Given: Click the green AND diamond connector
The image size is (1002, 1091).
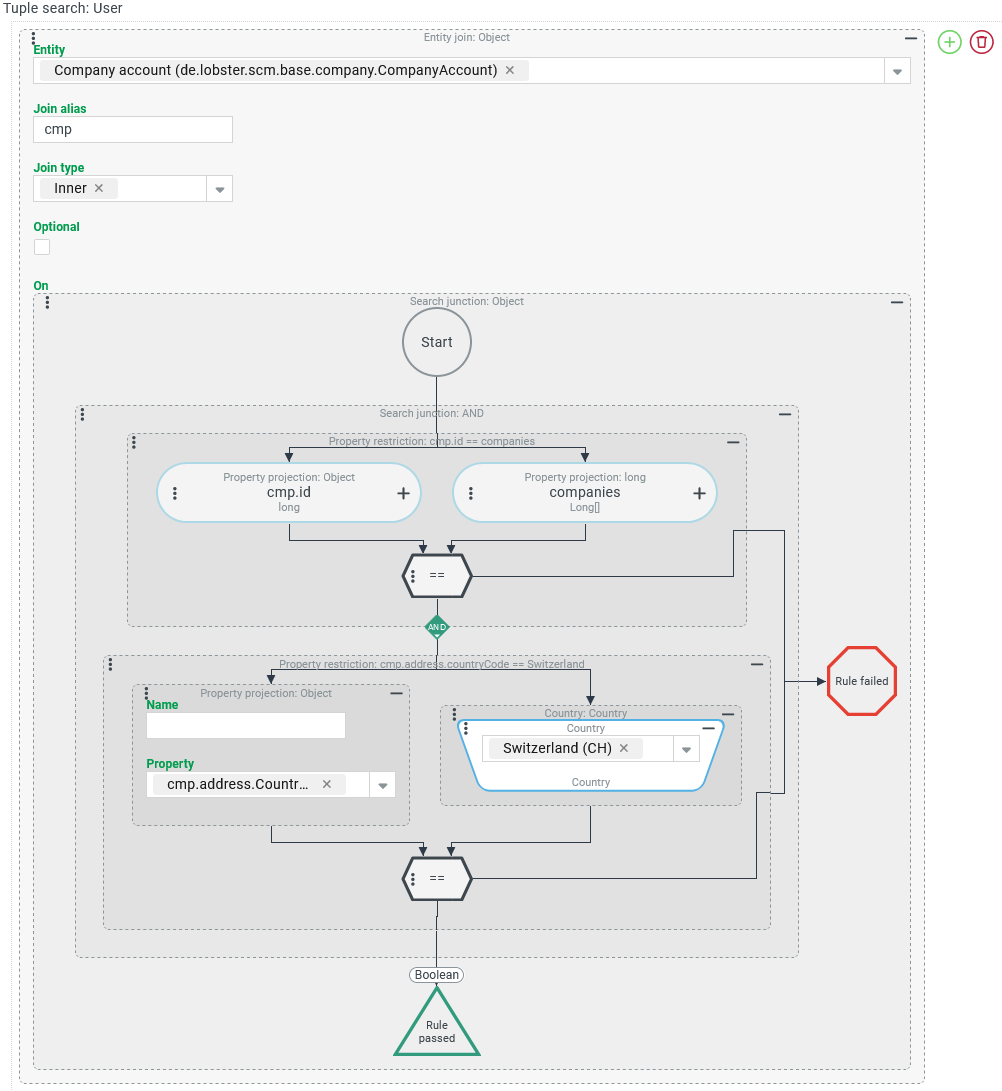Looking at the screenshot, I should (437, 627).
